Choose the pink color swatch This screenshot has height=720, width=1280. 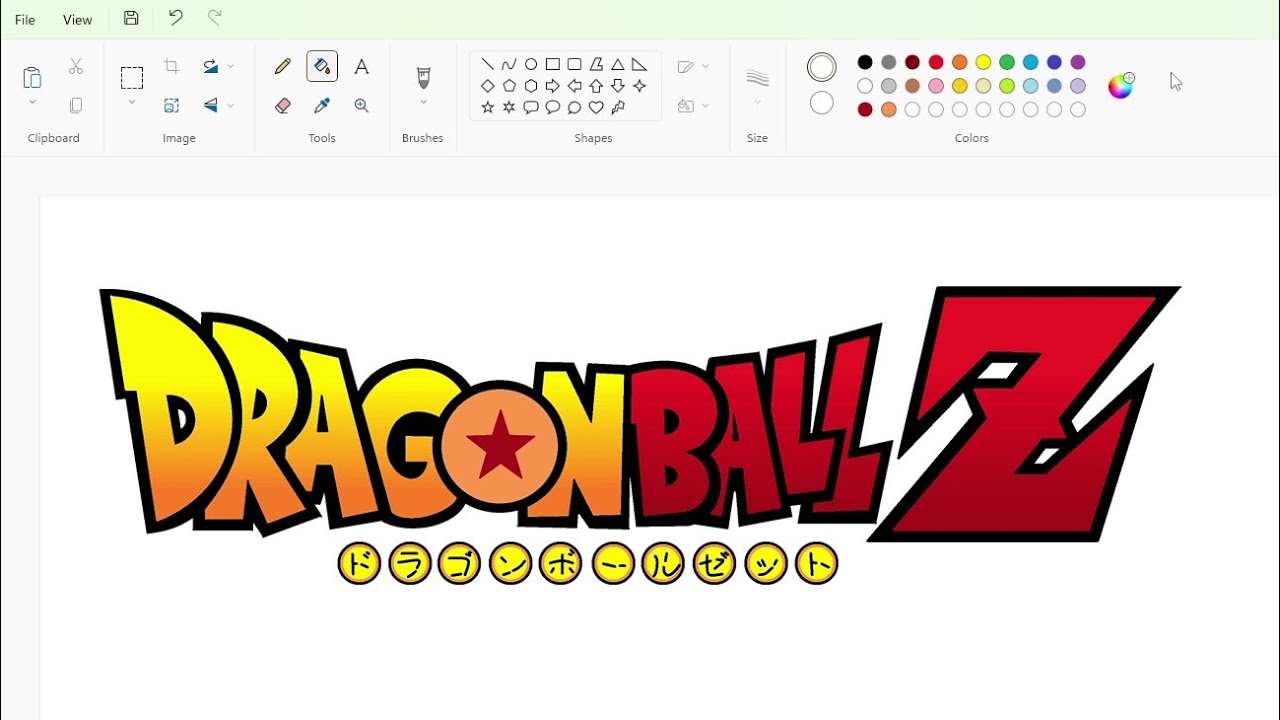click(936, 86)
